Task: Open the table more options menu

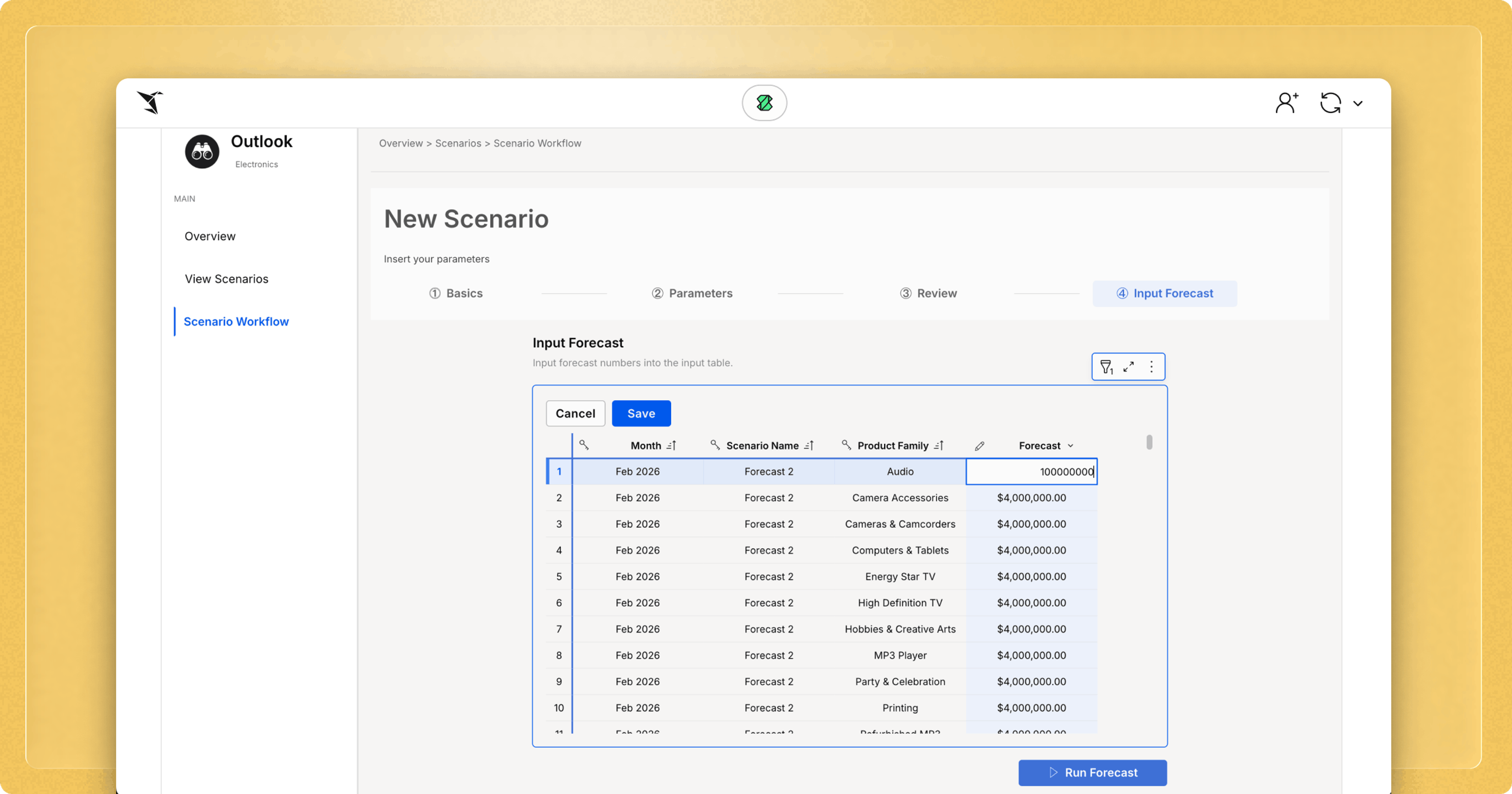Action: point(1151,367)
